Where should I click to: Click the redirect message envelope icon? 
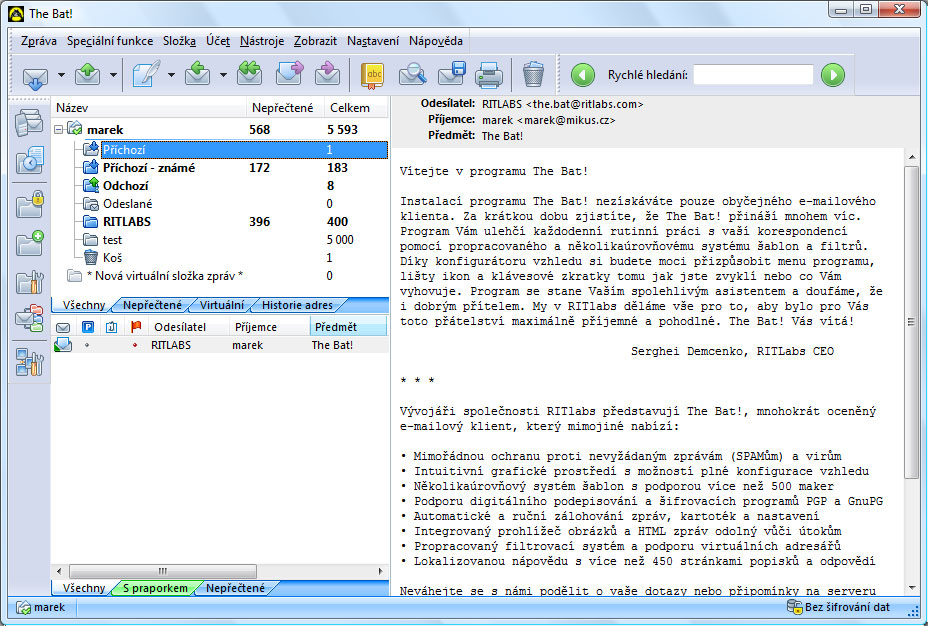(327, 75)
